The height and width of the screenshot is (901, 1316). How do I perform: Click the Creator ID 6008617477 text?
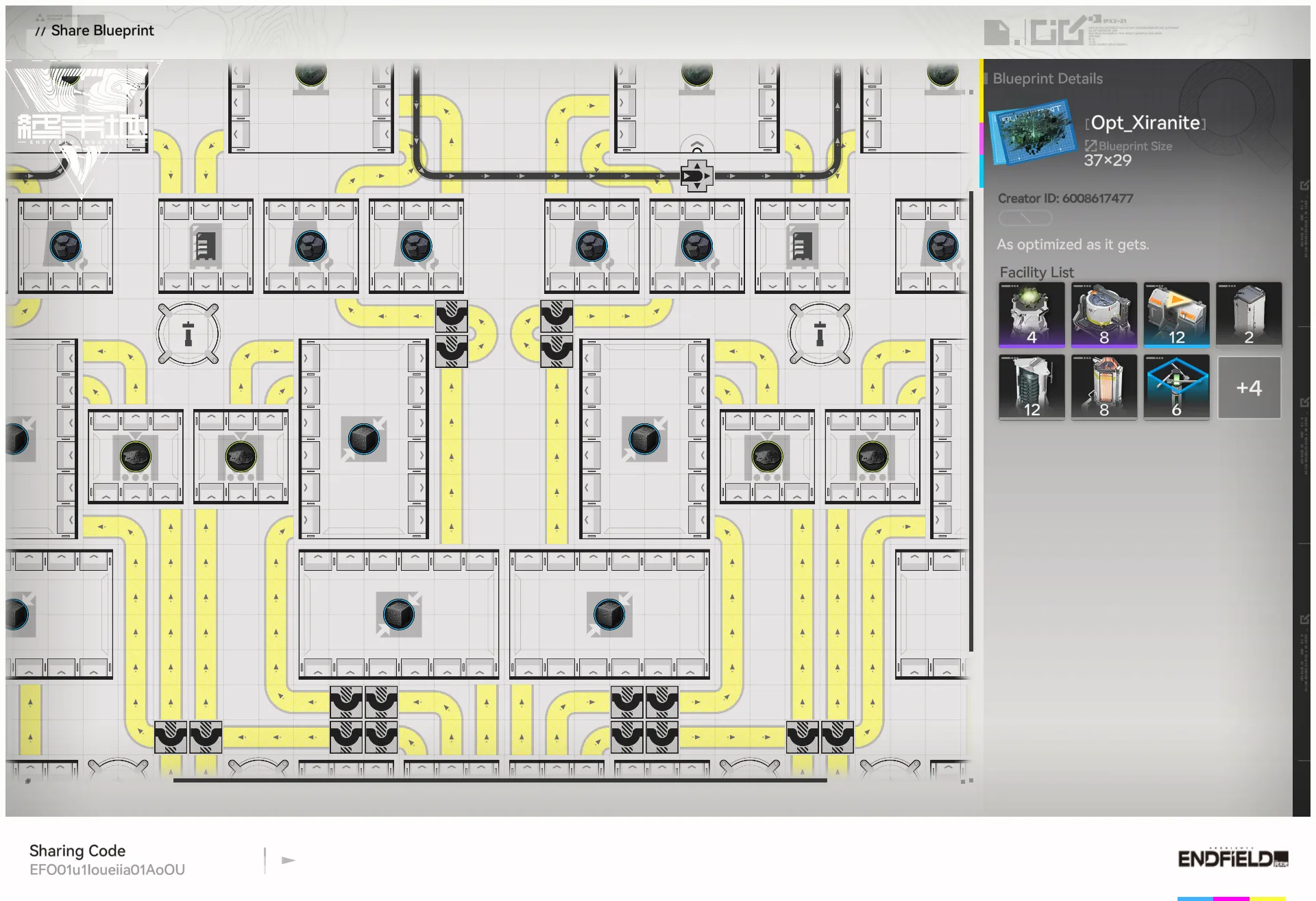(x=1065, y=199)
